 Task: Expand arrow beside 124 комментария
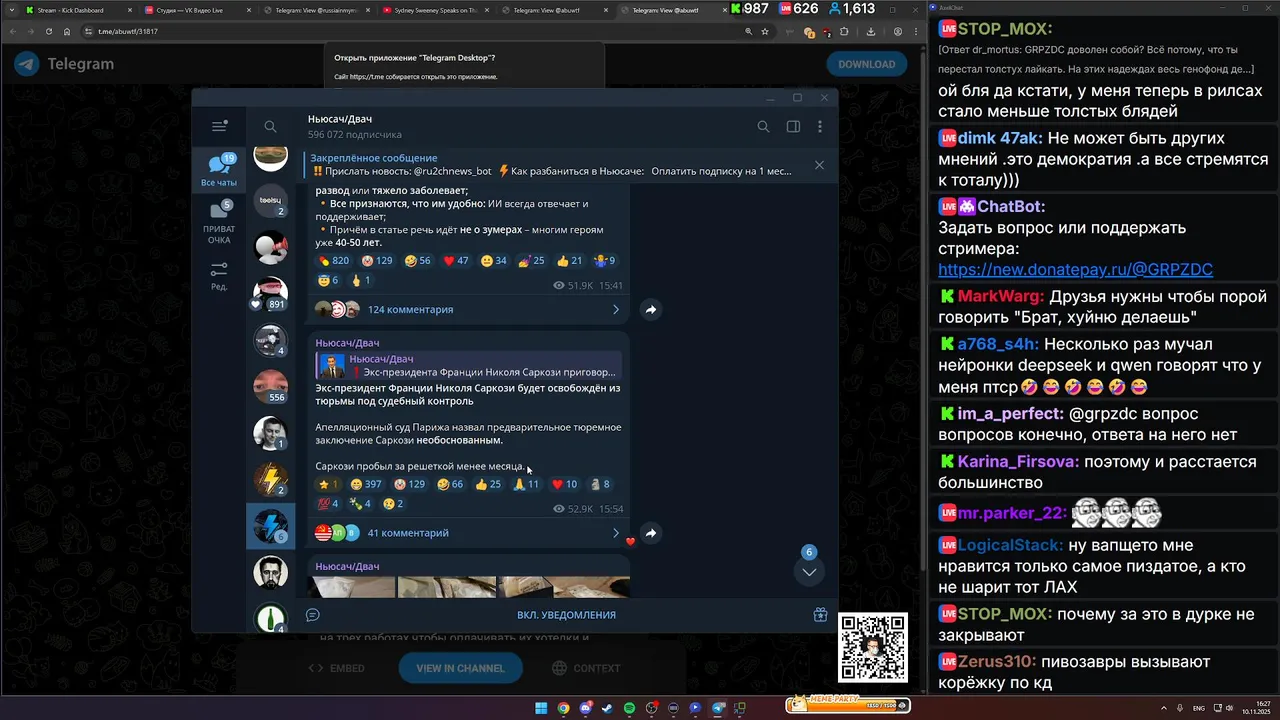pyautogui.click(x=616, y=310)
